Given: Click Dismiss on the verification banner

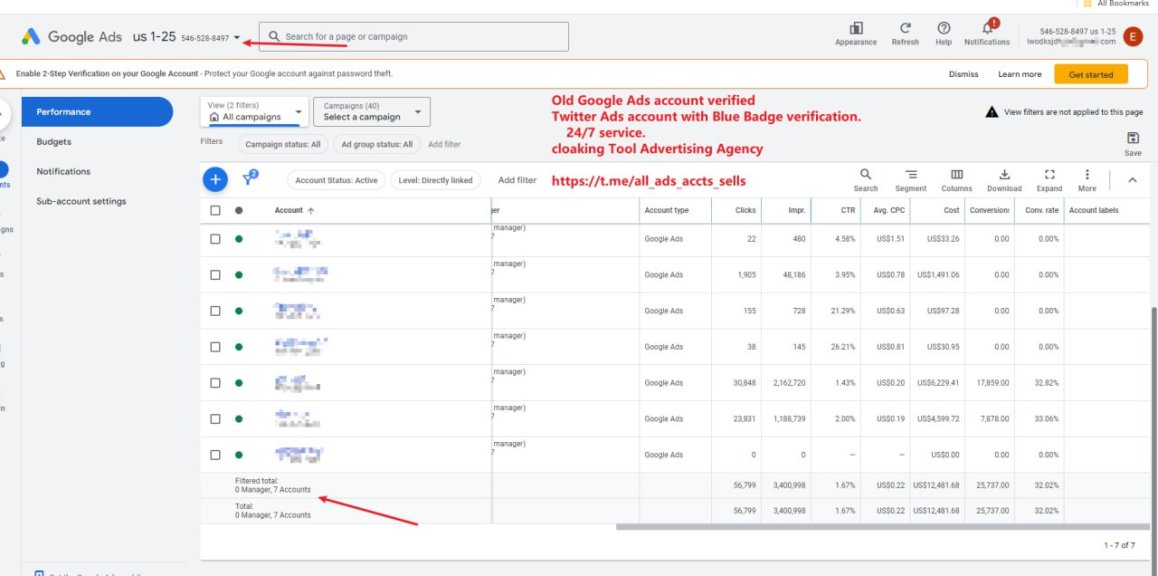Looking at the screenshot, I should tap(964, 75).
